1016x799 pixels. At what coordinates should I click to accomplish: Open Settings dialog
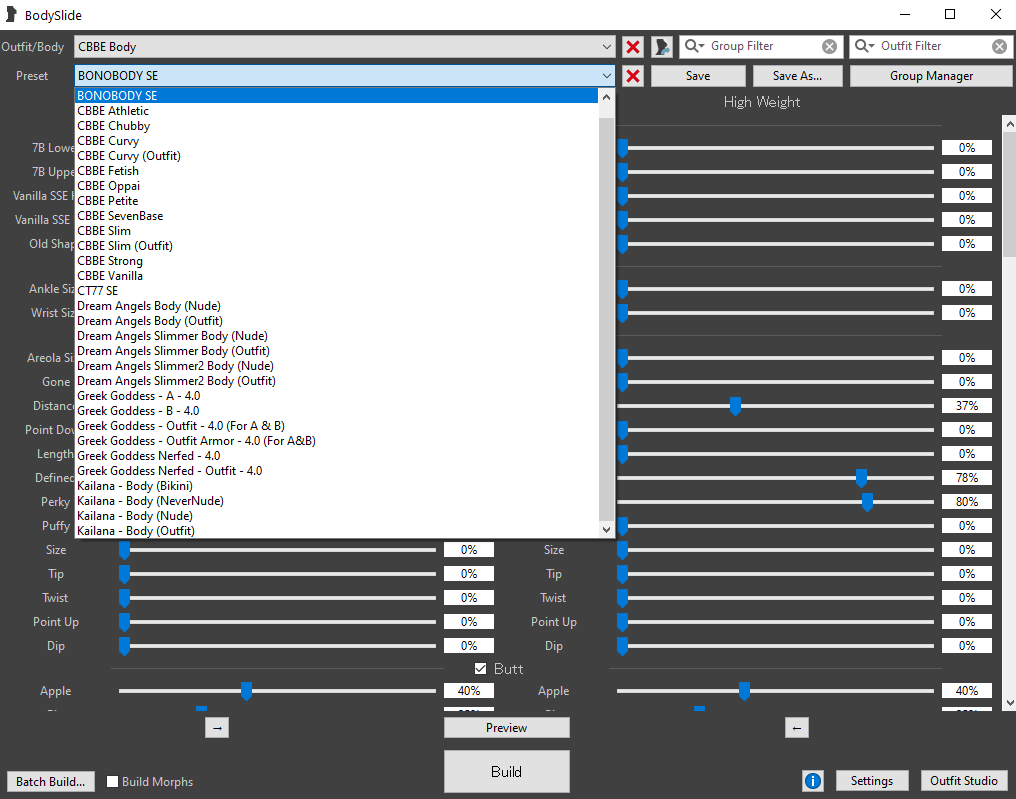[872, 781]
